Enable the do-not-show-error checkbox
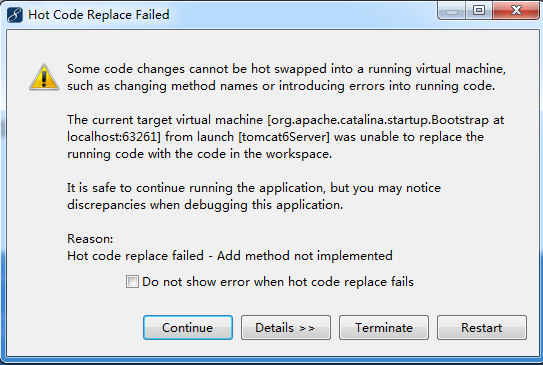543x365 pixels. point(132,282)
